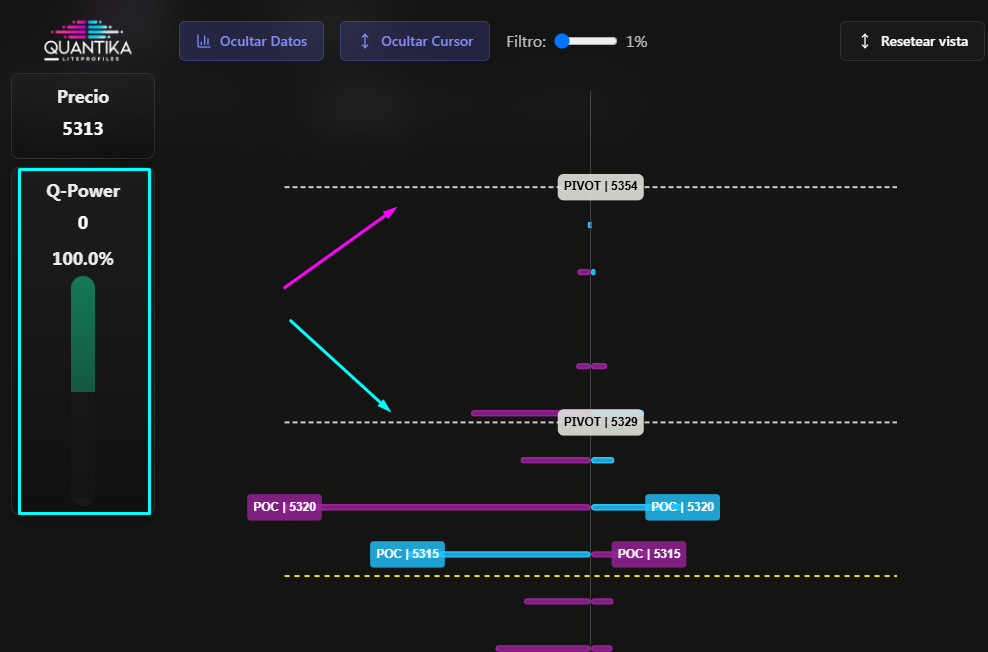The height and width of the screenshot is (652, 988).
Task: Click the Quantika LiteProfiles logo
Action: pyautogui.click(x=87, y=40)
